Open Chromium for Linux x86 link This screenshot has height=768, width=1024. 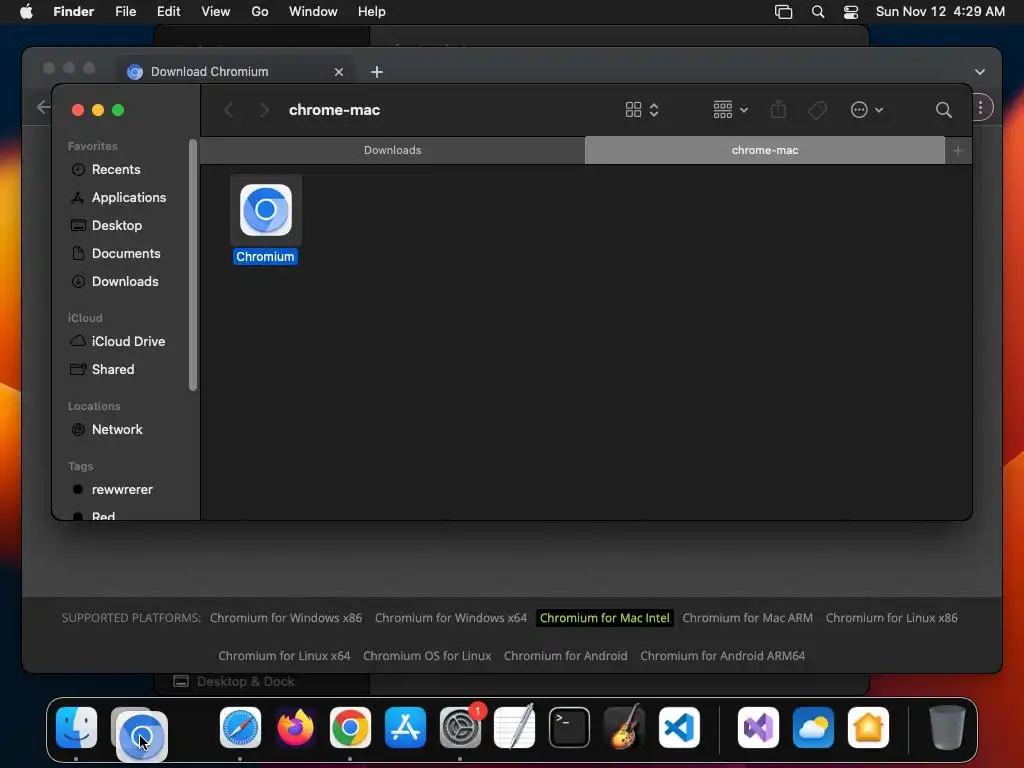891,618
